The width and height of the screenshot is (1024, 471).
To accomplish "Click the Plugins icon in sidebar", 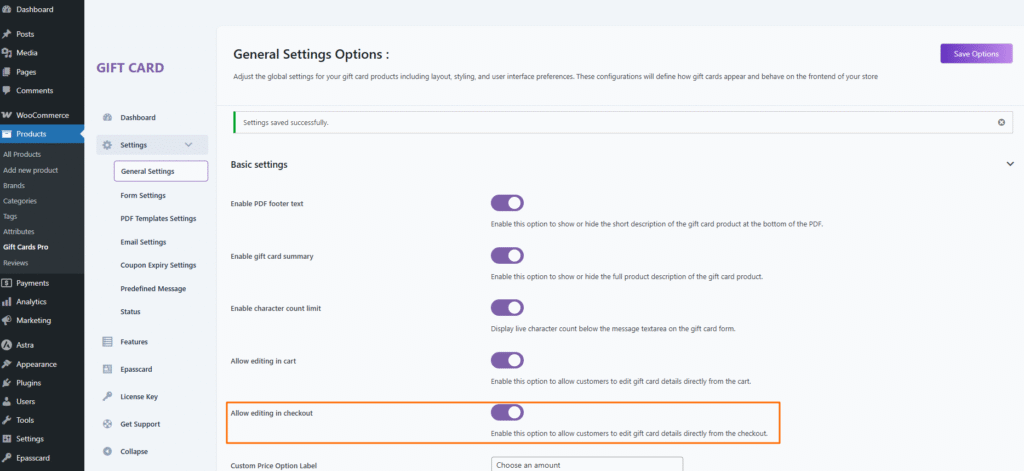I will point(7,383).
